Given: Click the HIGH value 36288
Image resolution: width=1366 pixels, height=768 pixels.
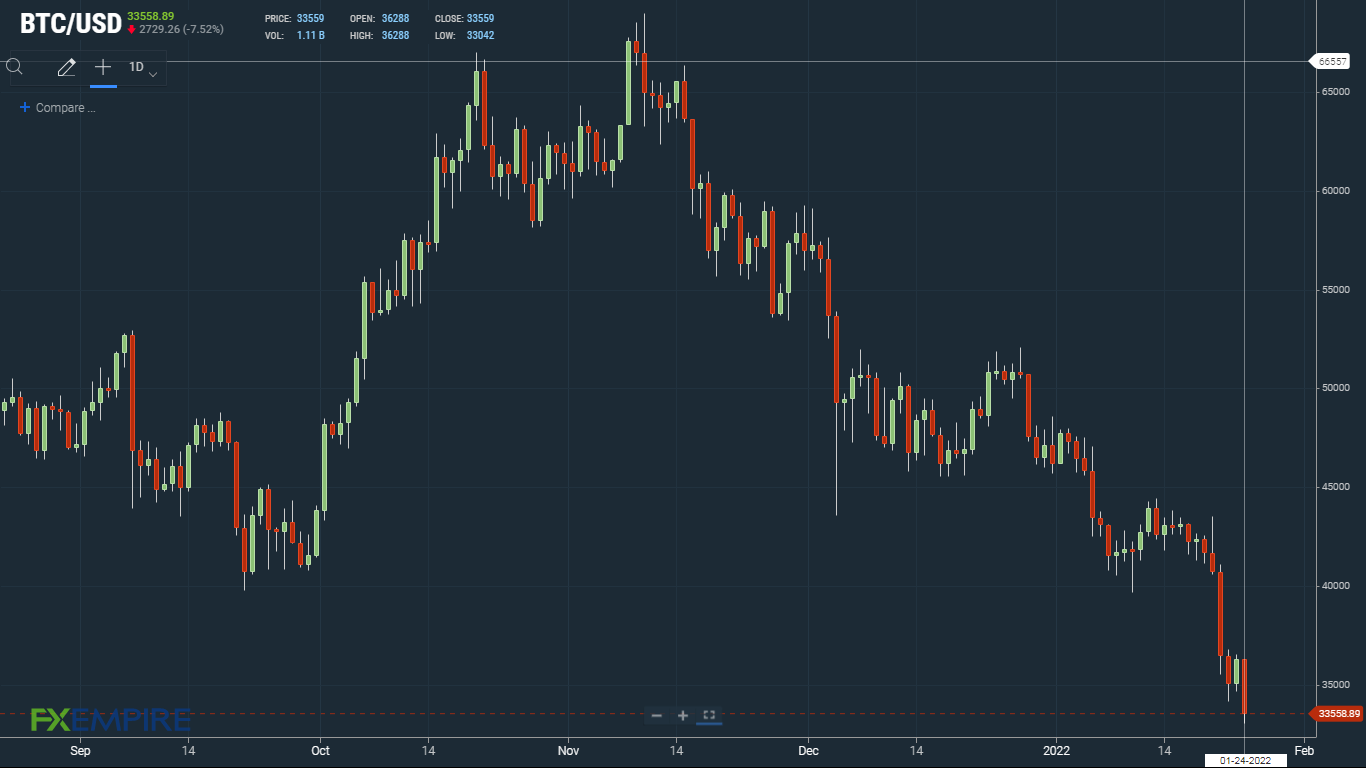Looking at the screenshot, I should 395,36.
